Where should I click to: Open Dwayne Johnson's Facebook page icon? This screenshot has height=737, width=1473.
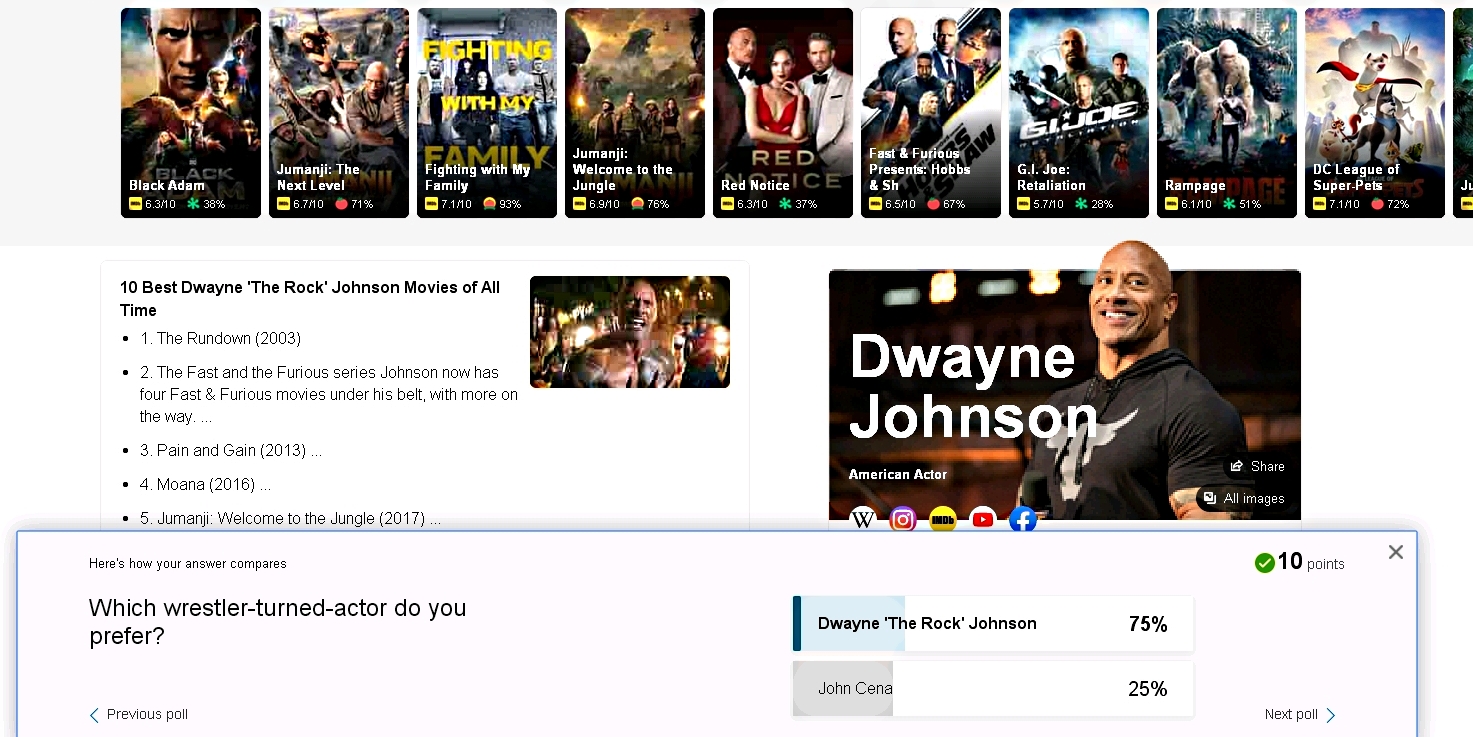[1023, 520]
